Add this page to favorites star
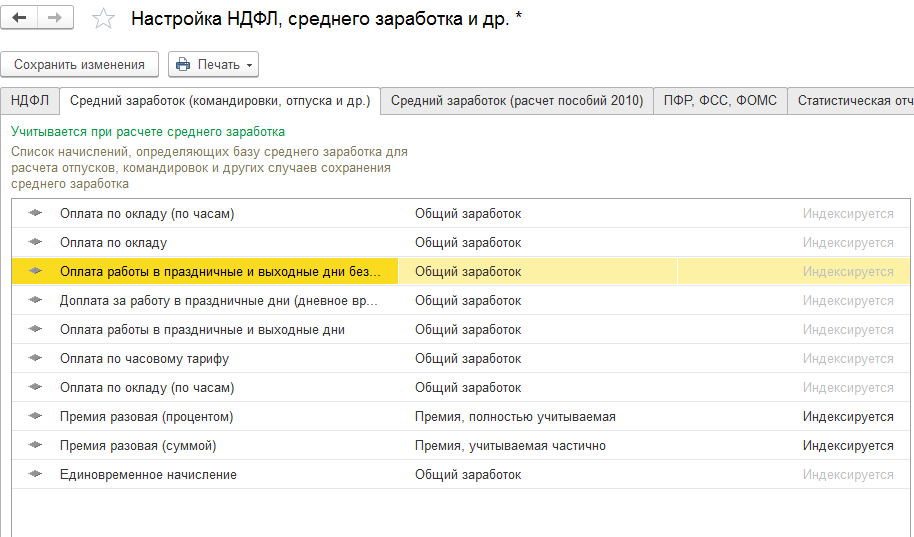Screen dimensions: 914x537 (102, 19)
